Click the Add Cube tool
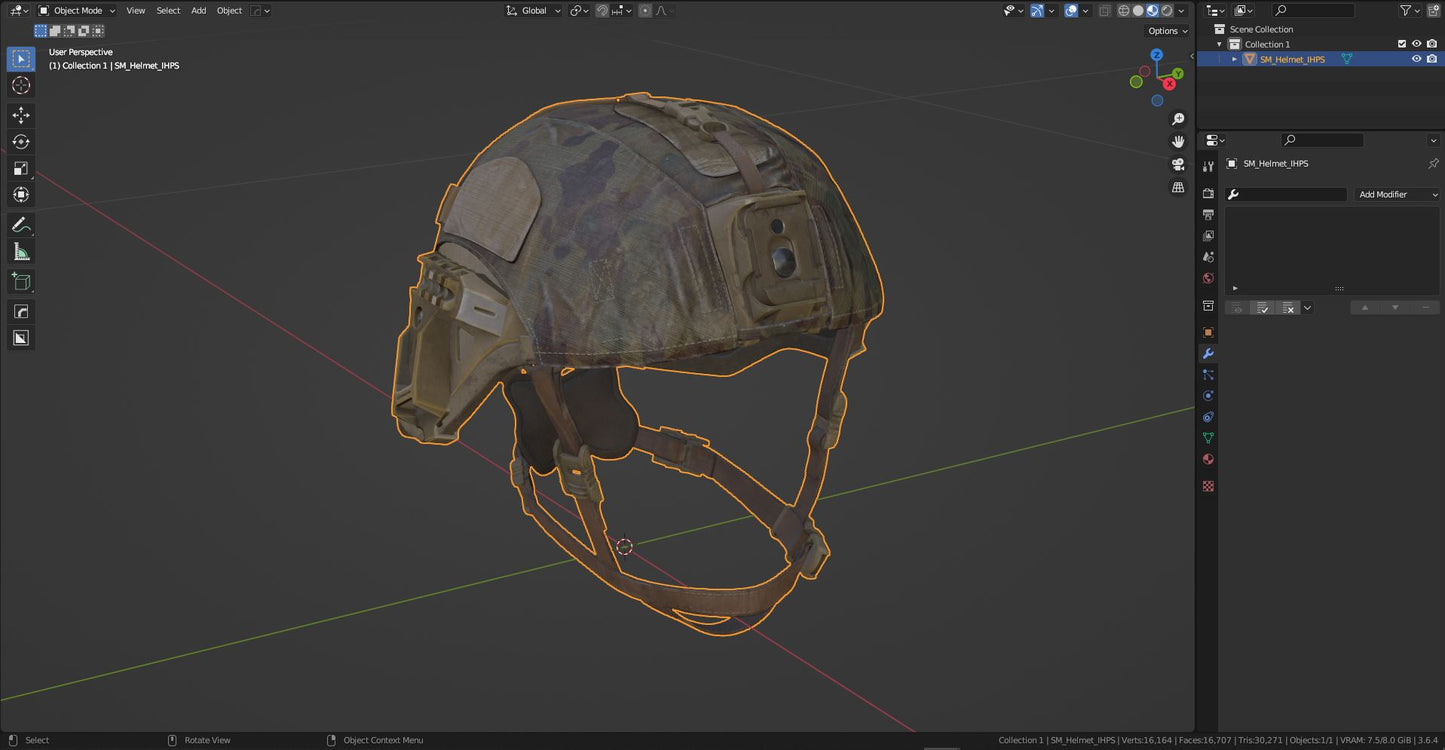 click(x=21, y=282)
